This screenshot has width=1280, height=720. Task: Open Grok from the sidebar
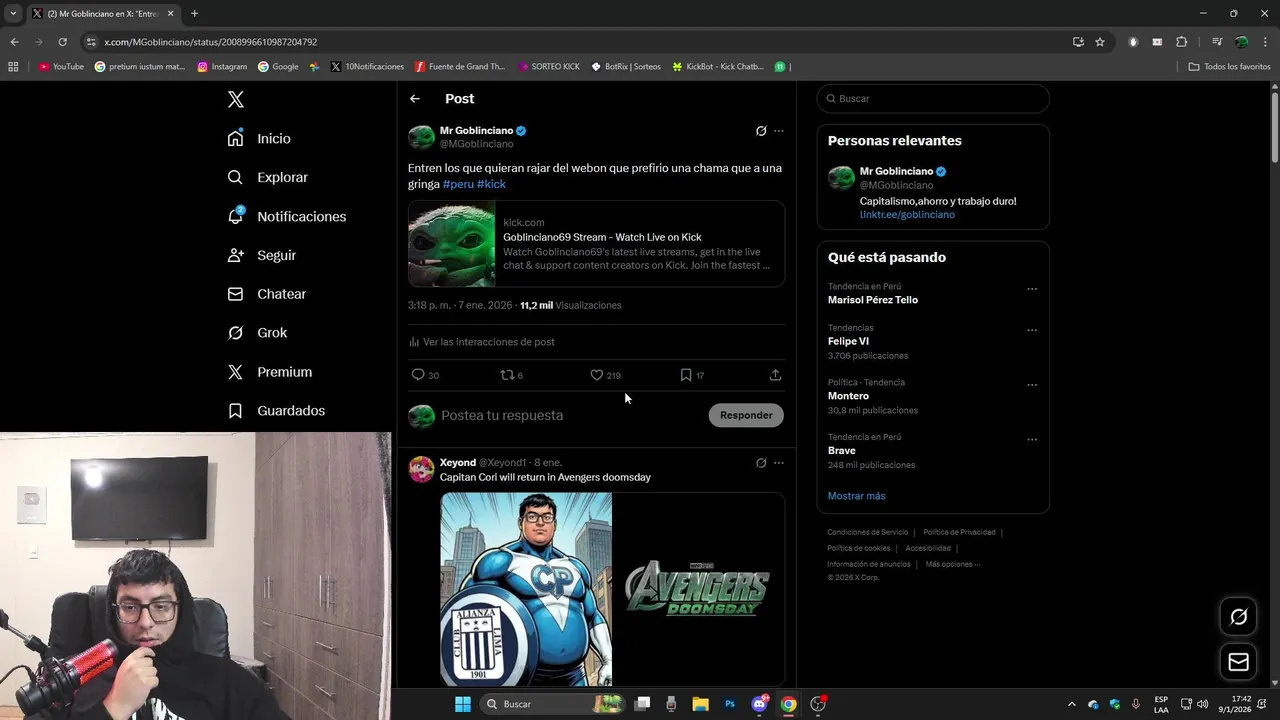257,333
